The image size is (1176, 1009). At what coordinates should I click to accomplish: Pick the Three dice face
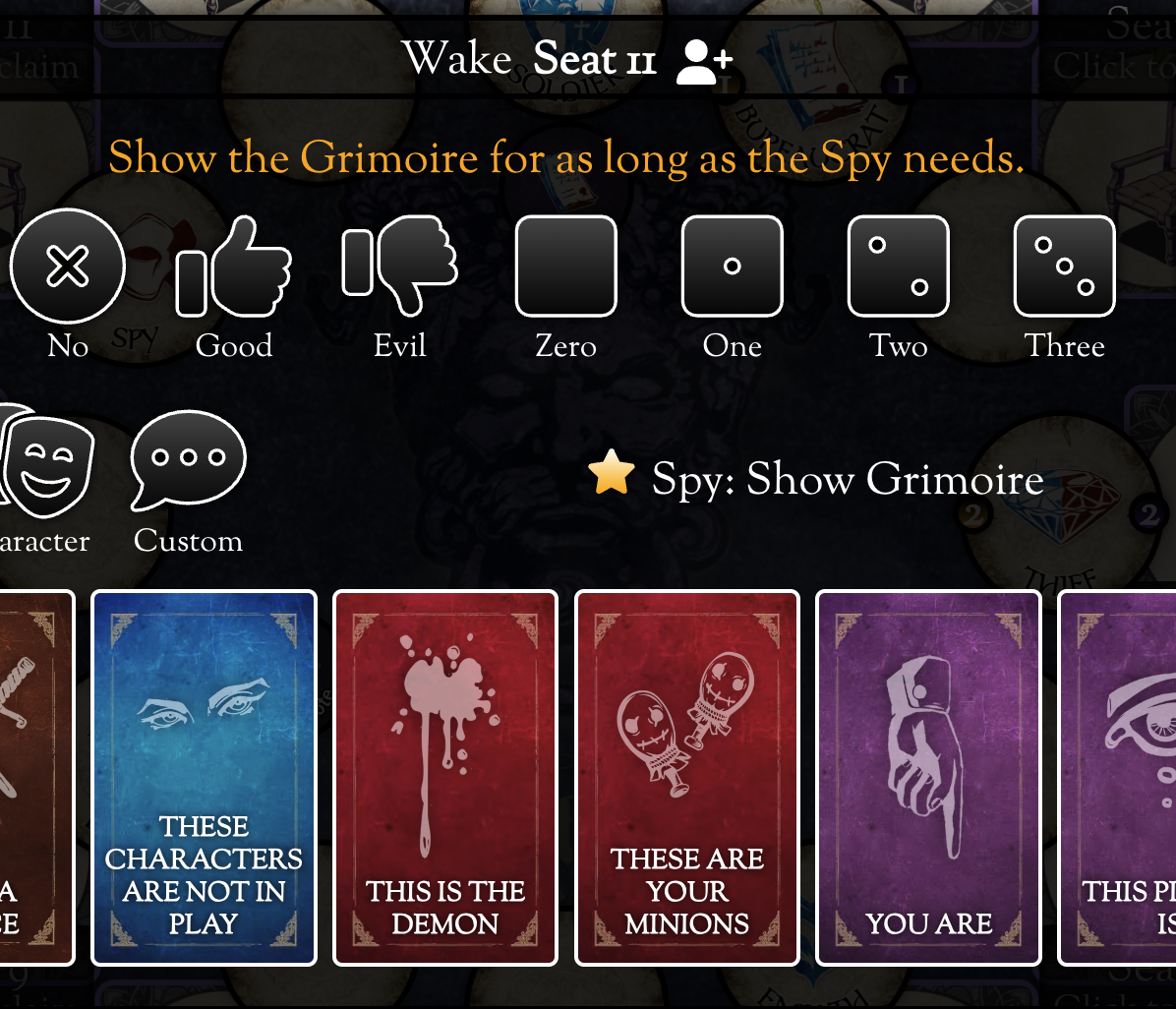pyautogui.click(x=1064, y=267)
